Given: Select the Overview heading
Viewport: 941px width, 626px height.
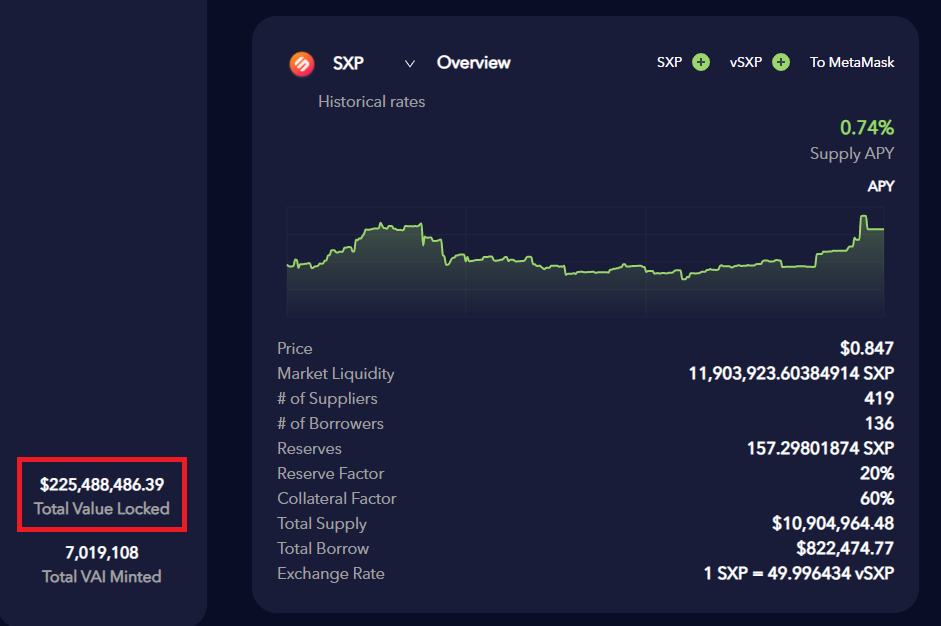Looking at the screenshot, I should 474,62.
